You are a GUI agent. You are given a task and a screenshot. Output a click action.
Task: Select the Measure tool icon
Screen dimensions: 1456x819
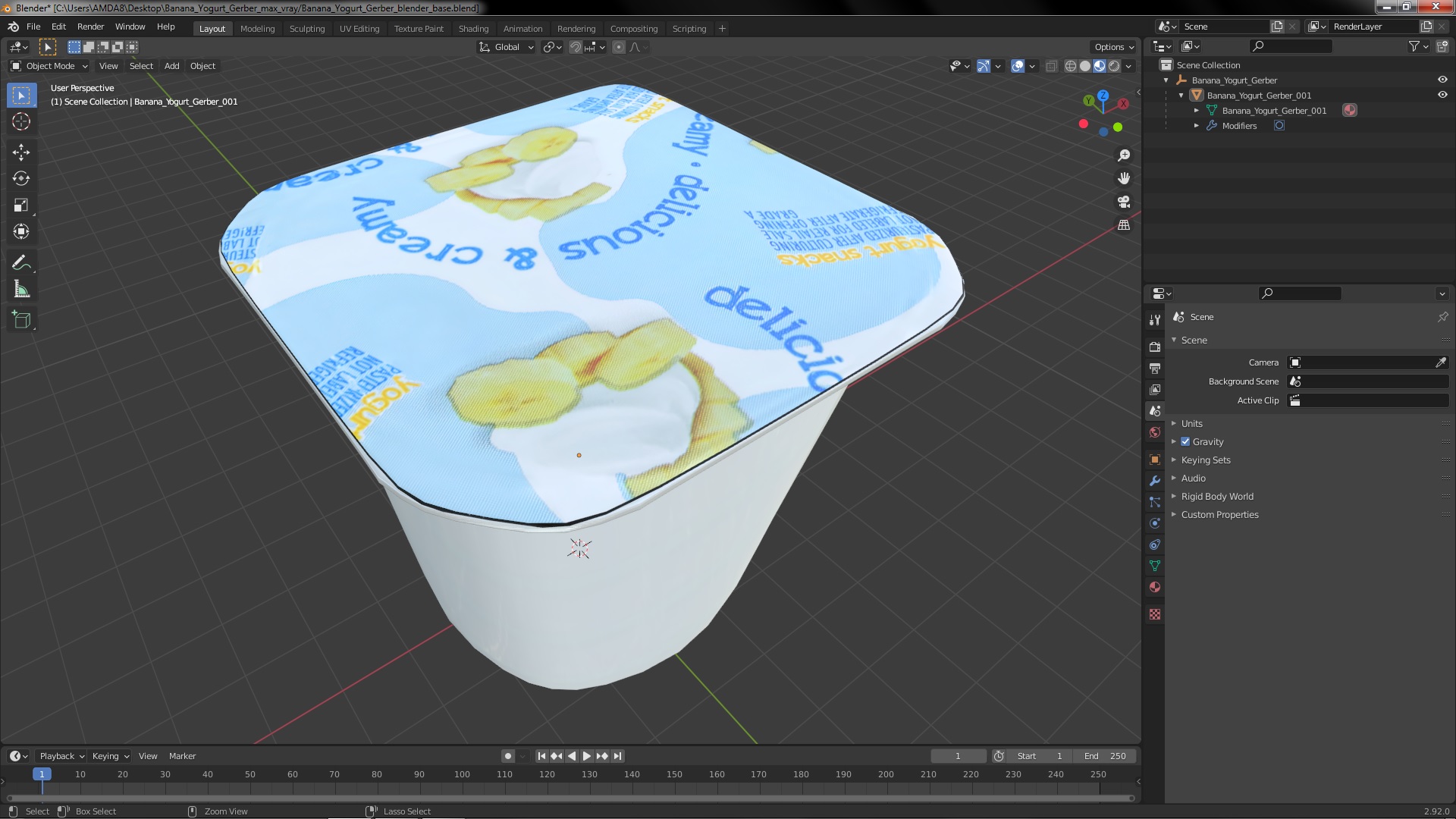(x=22, y=289)
